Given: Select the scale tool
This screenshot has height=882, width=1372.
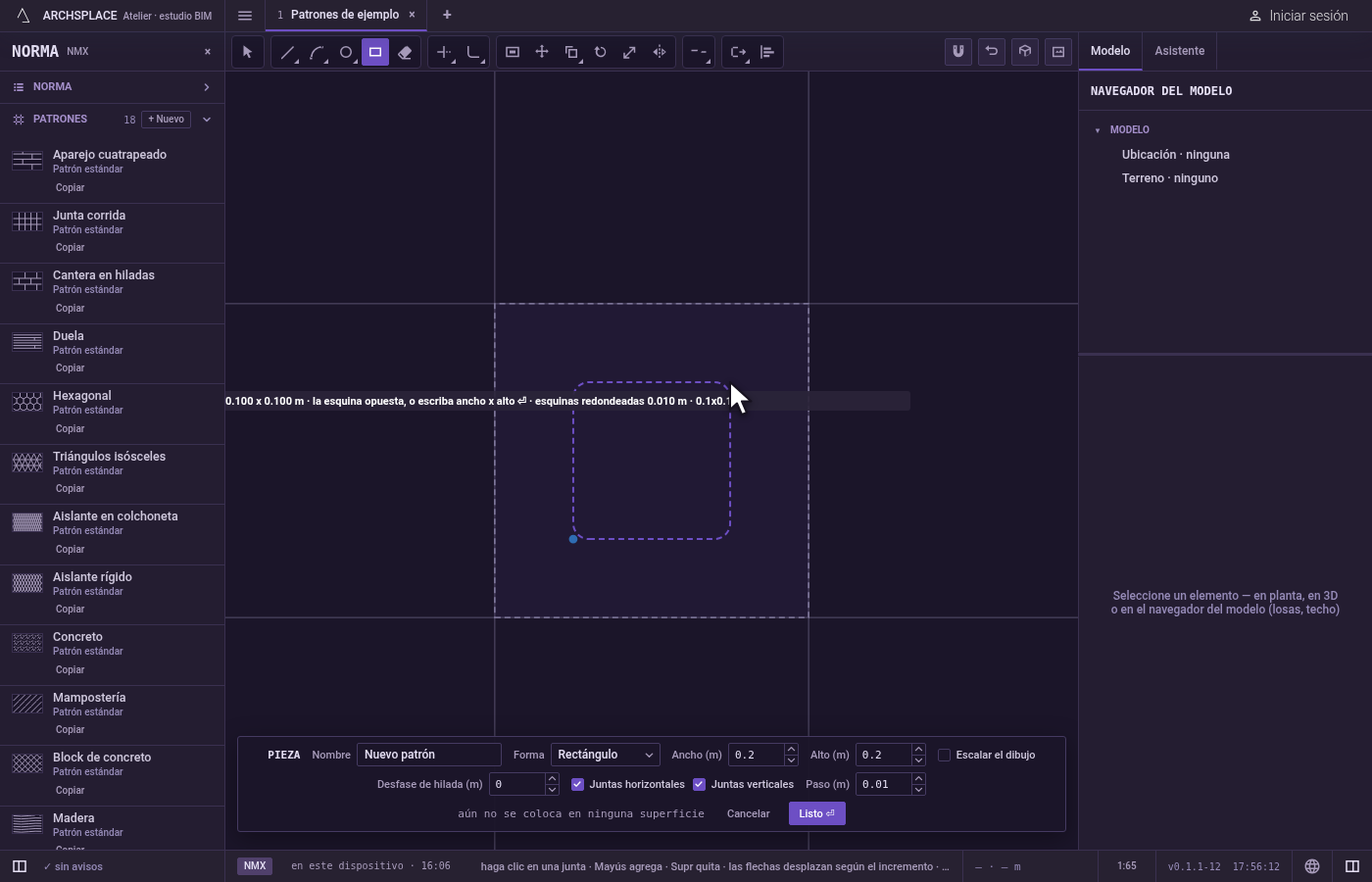Looking at the screenshot, I should tap(630, 52).
